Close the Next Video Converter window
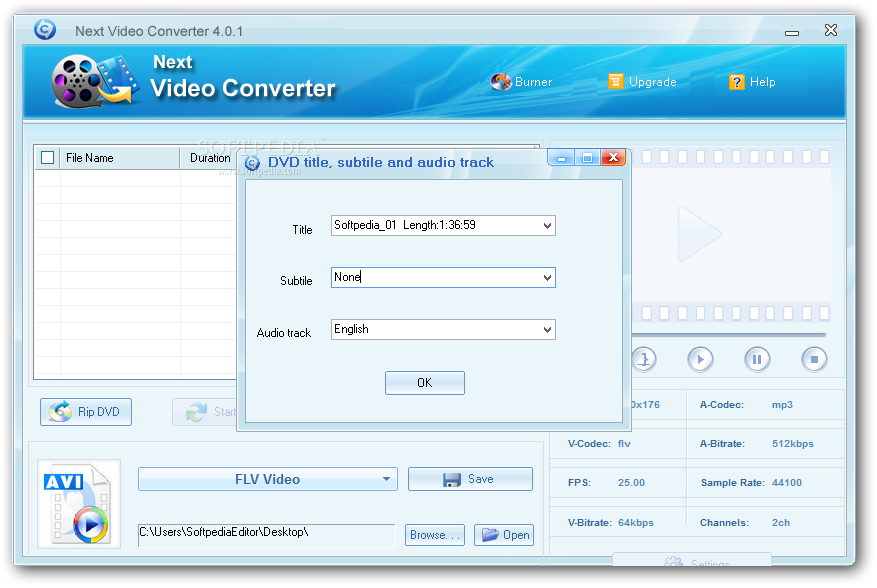This screenshot has height=588, width=877. pos(831,30)
